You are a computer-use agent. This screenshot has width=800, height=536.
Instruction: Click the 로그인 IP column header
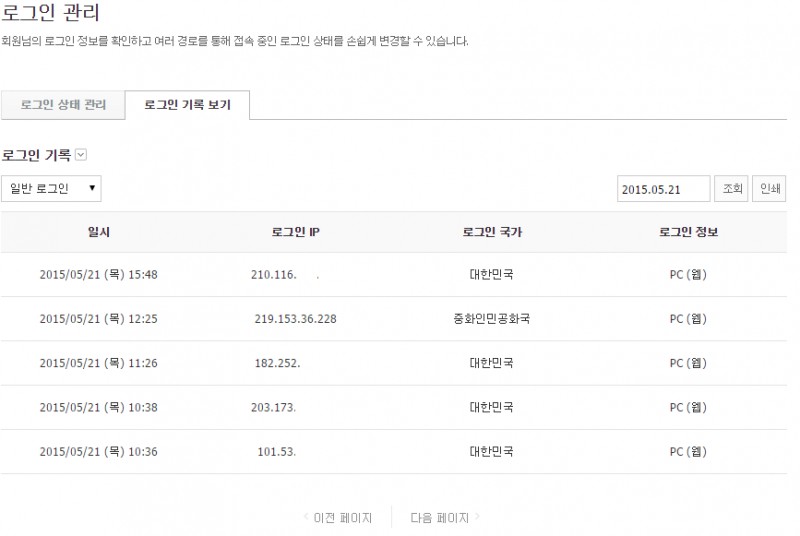click(295, 232)
